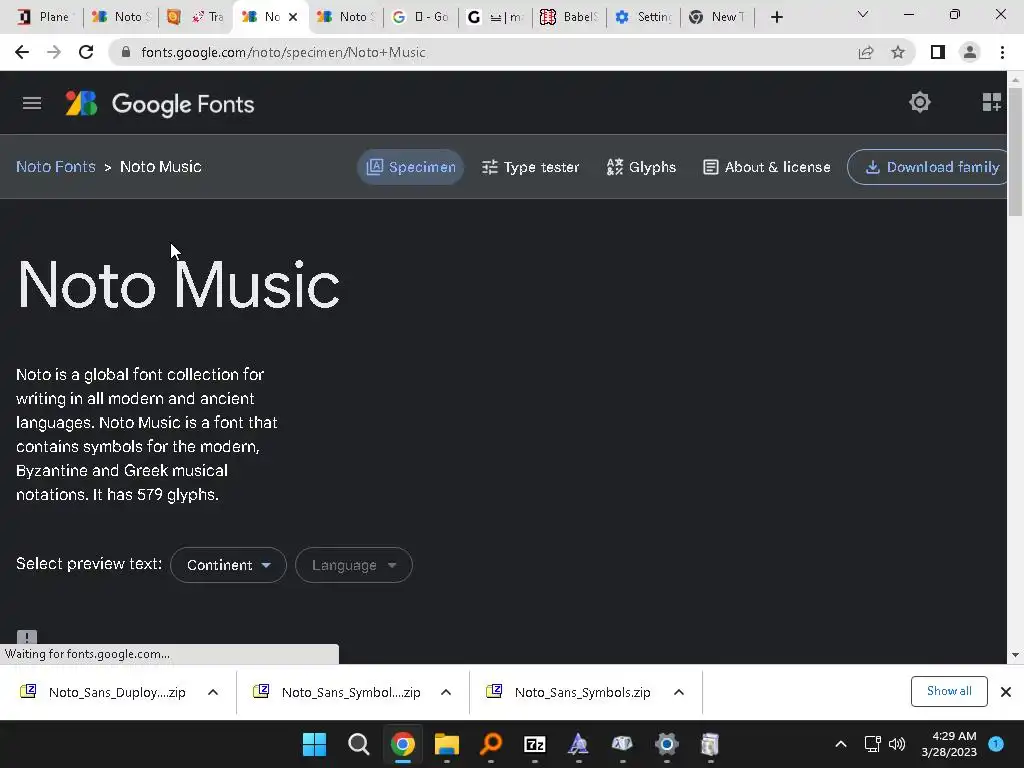Open a new tab with the plus button
Image resolution: width=1024 pixels, height=768 pixels.
click(x=776, y=17)
